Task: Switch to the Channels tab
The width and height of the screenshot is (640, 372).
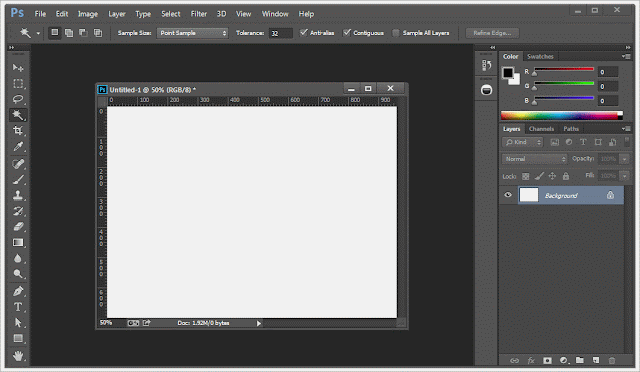Action: point(541,129)
